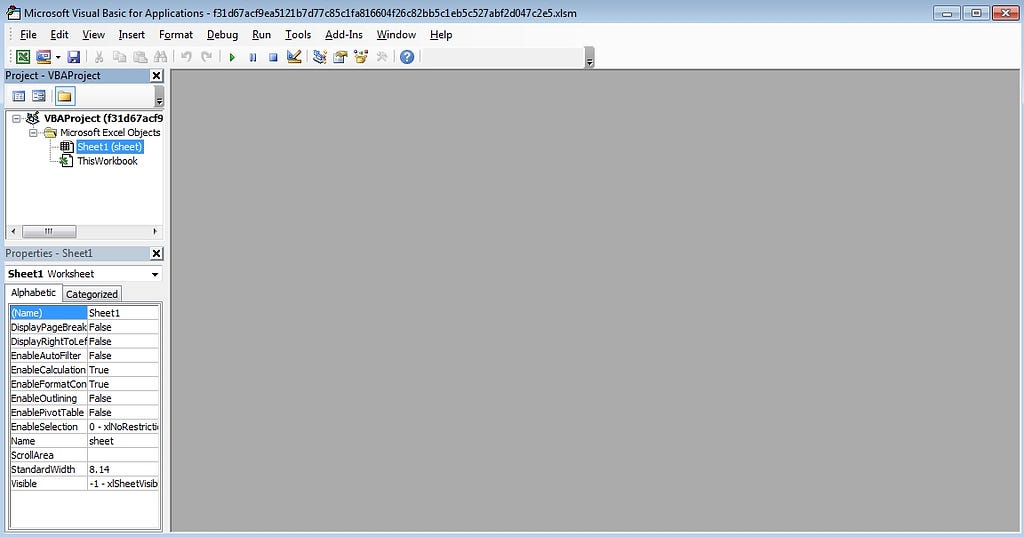Screen dimensions: 1024x537
Task: Open the Debug menu
Action: pyautogui.click(x=222, y=35)
